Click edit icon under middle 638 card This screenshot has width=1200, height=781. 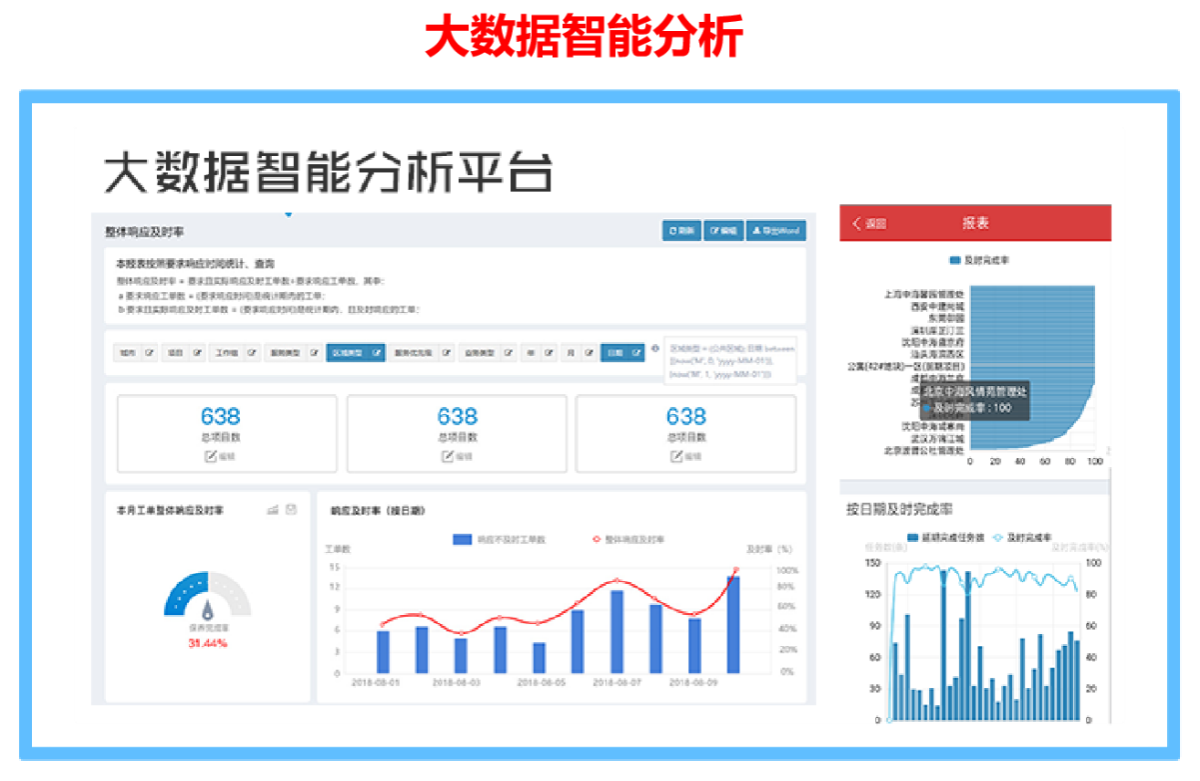(x=448, y=456)
